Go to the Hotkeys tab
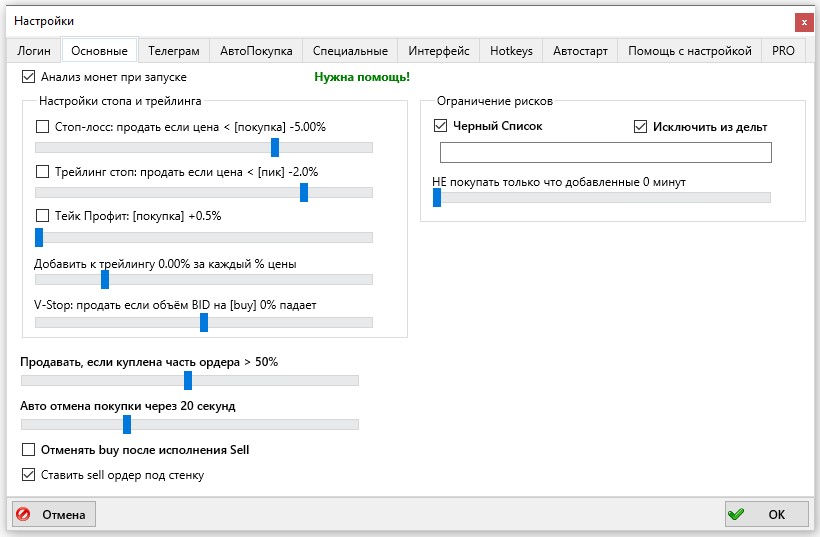The width and height of the screenshot is (820, 537). pos(511,51)
